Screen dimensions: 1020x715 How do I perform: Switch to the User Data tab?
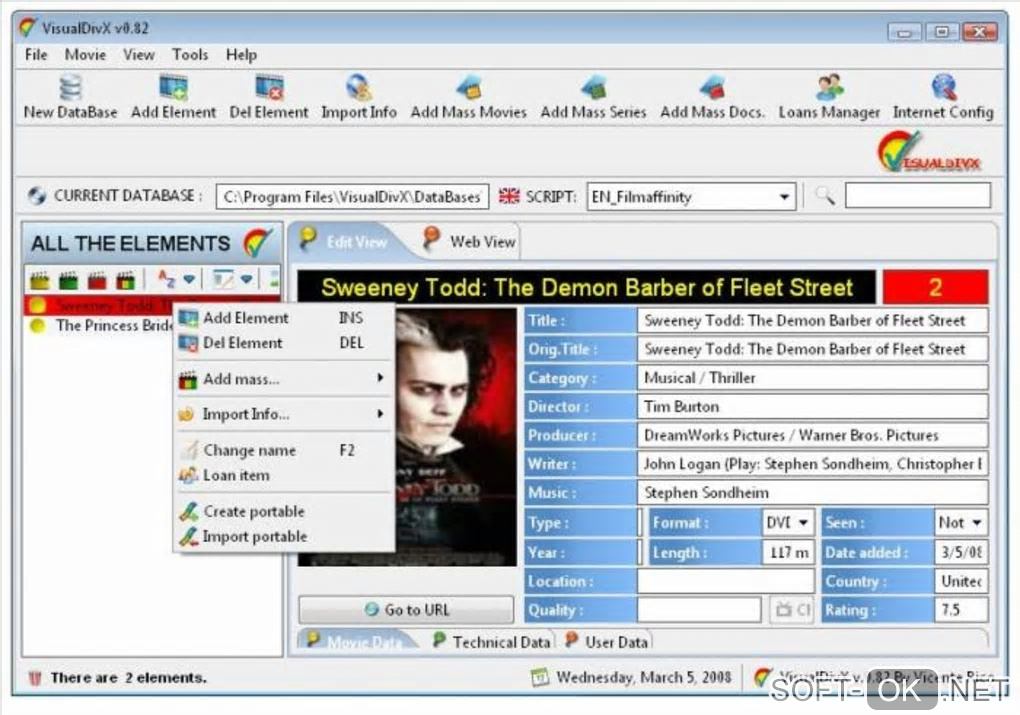[606, 642]
